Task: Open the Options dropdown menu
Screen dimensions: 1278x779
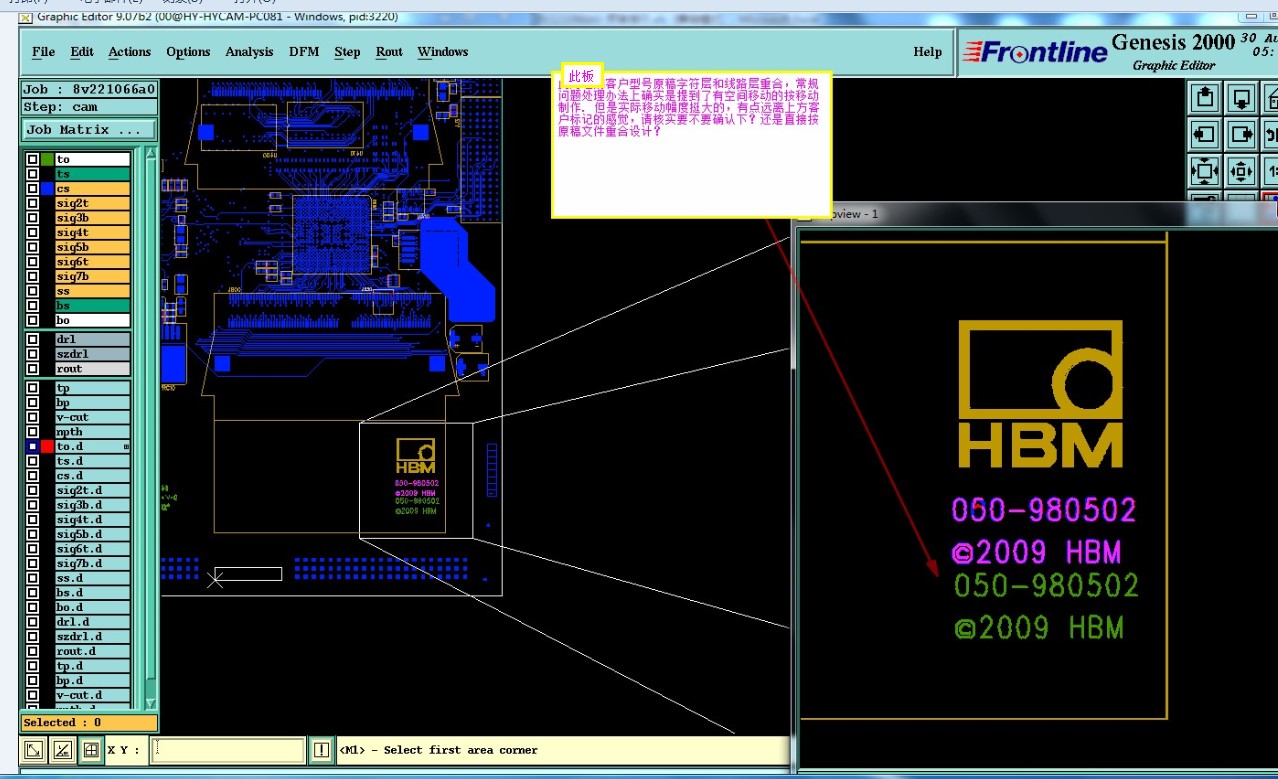Action: coord(188,52)
